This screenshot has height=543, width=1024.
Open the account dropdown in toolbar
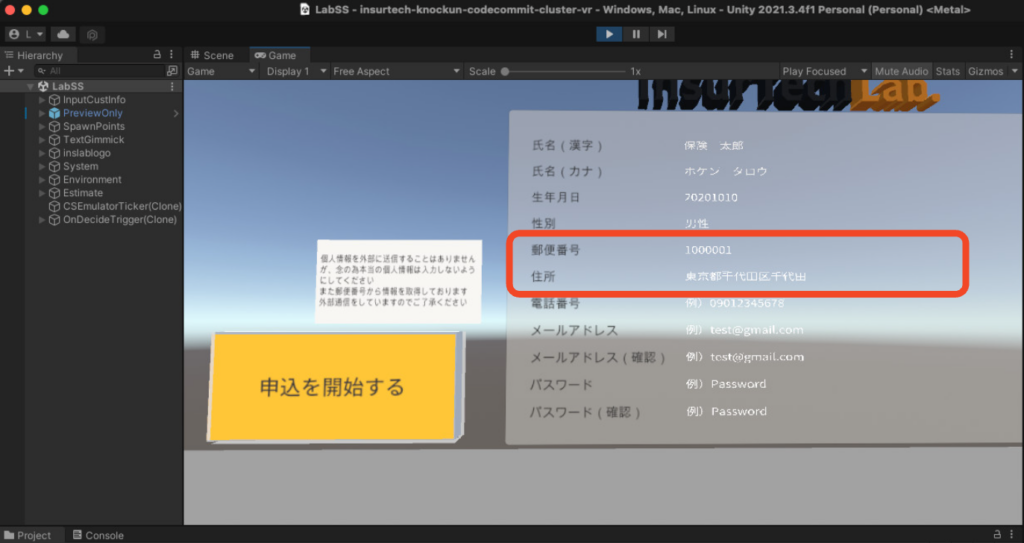click(25, 34)
